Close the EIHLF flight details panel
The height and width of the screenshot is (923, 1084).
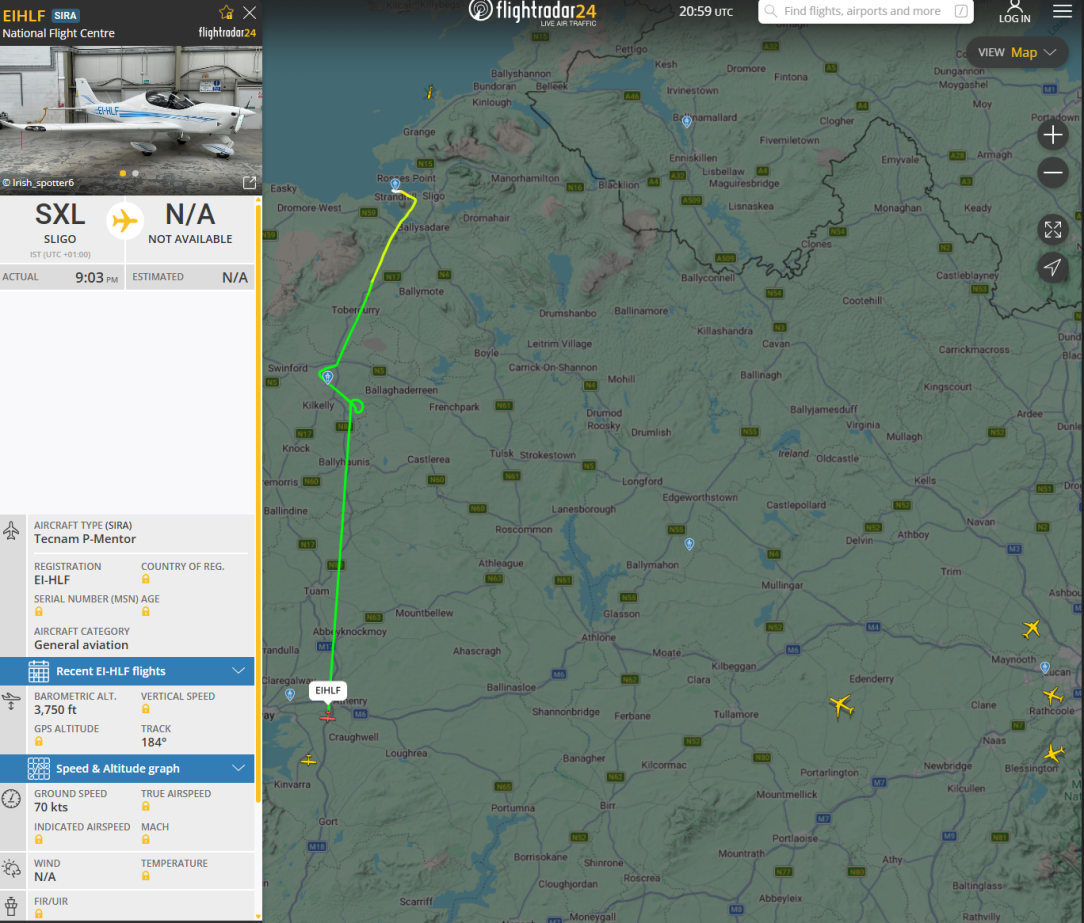coord(250,12)
